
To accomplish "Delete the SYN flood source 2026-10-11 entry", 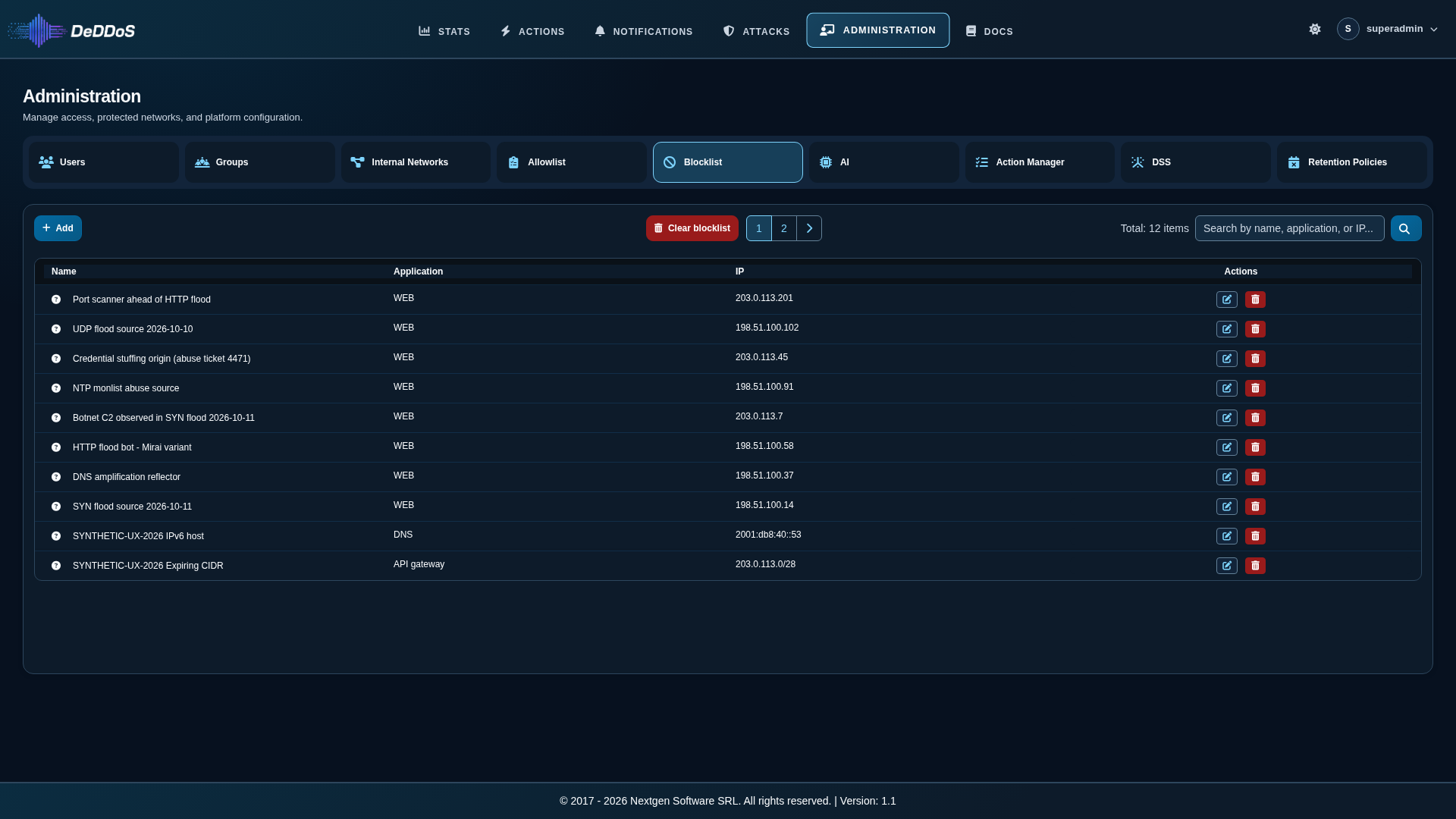I will click(1255, 507).
